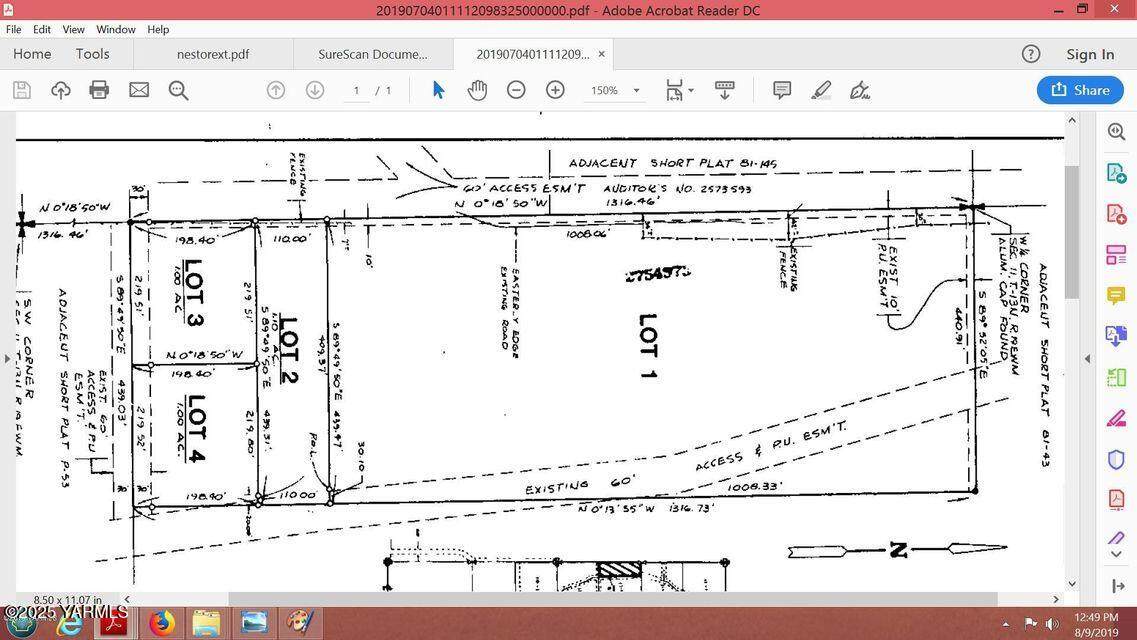1137x640 pixels.
Task: Click the Zoom Out minus icon
Action: (516, 90)
